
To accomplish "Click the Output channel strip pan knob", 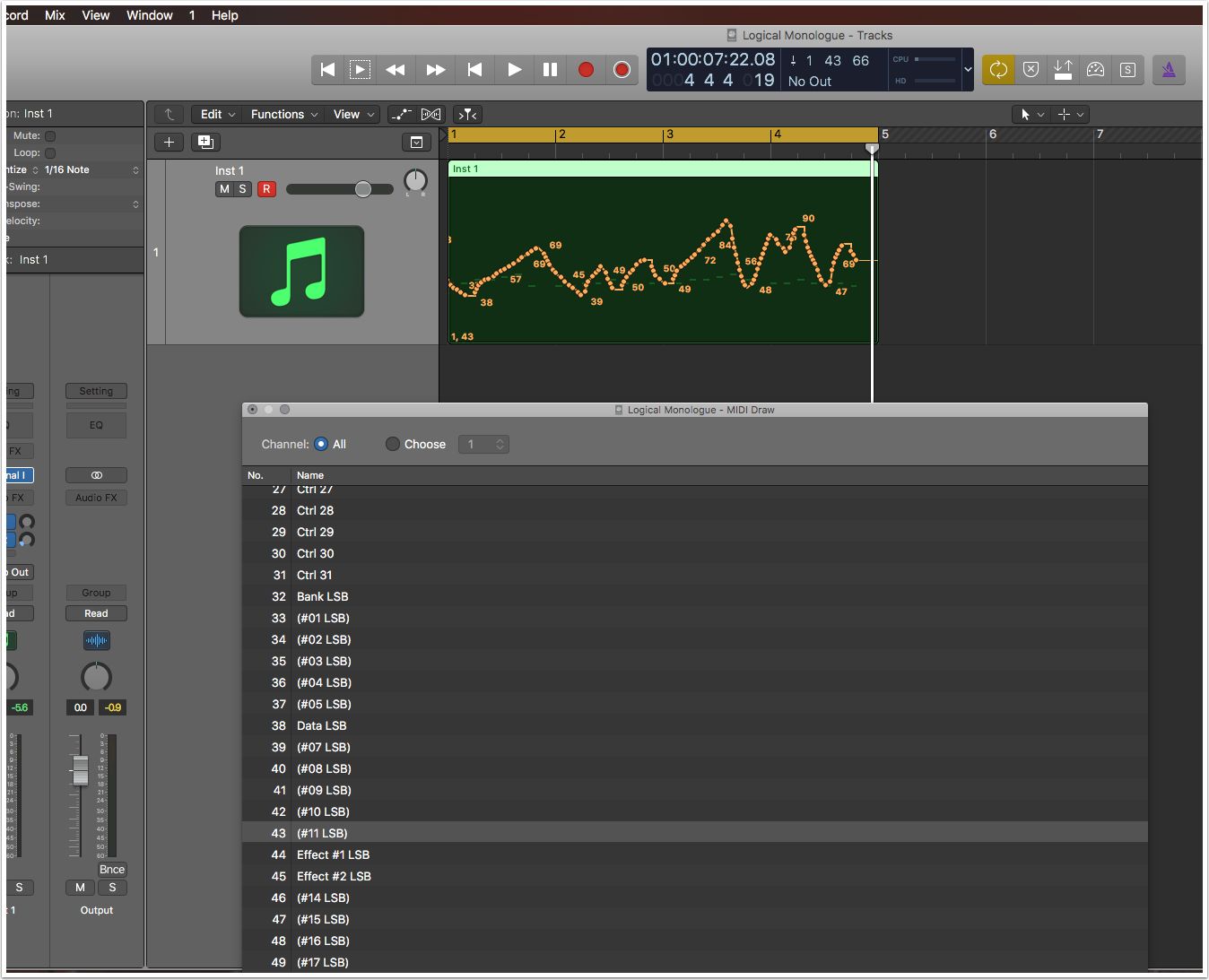I will [x=96, y=677].
